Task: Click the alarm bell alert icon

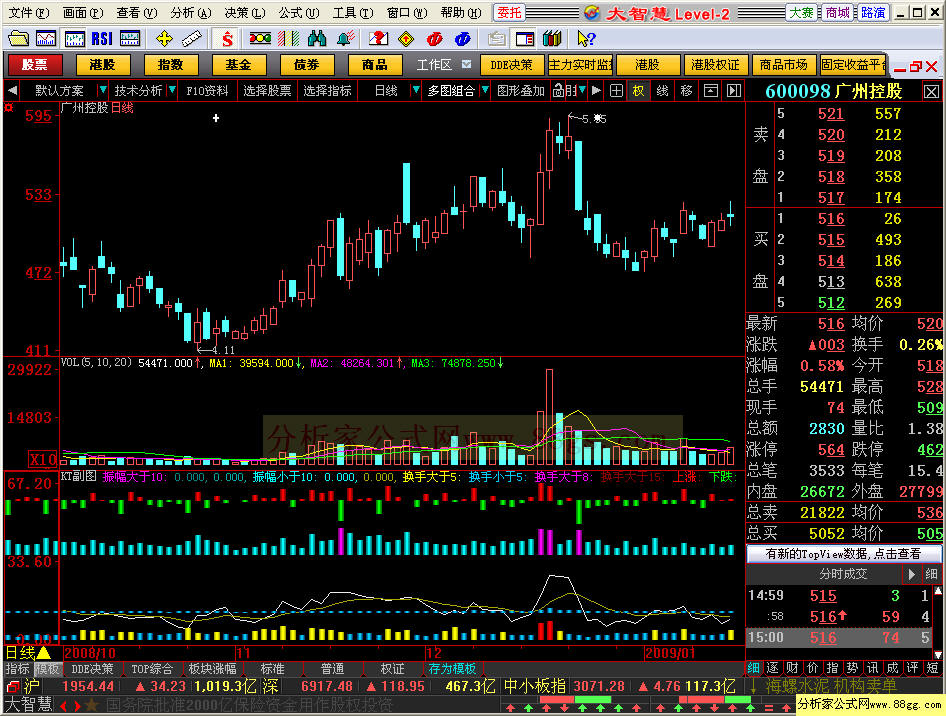Action: pyautogui.click(x=346, y=39)
